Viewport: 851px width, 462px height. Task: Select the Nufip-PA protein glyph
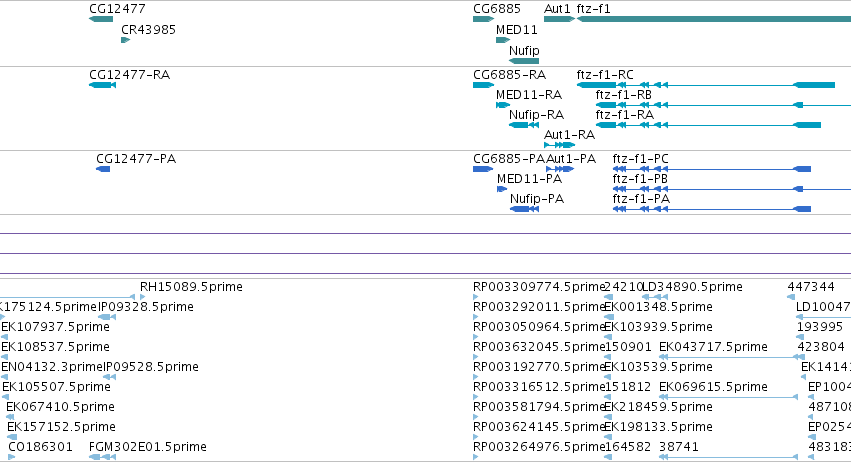tap(524, 209)
